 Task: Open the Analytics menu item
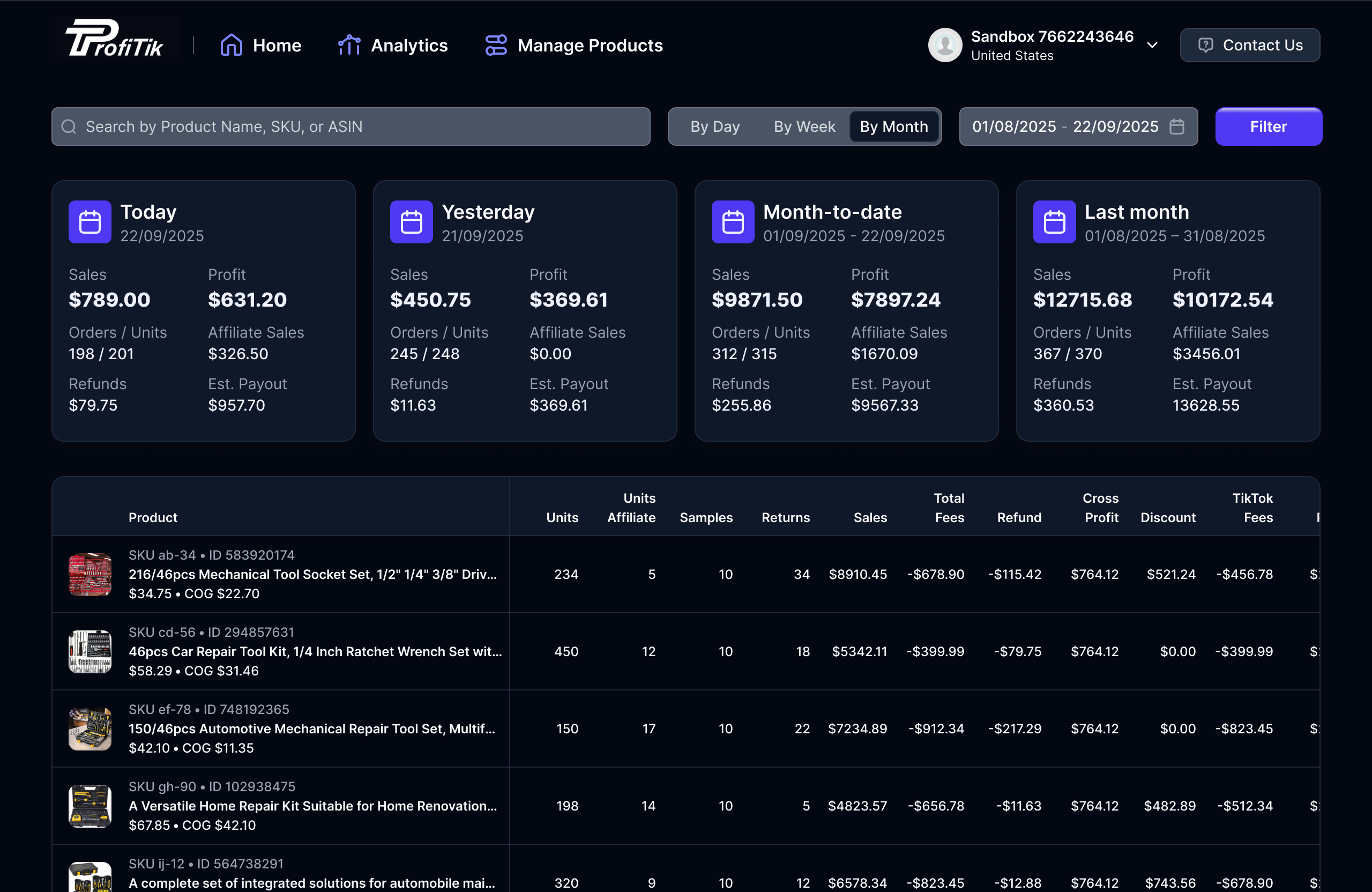tap(409, 45)
